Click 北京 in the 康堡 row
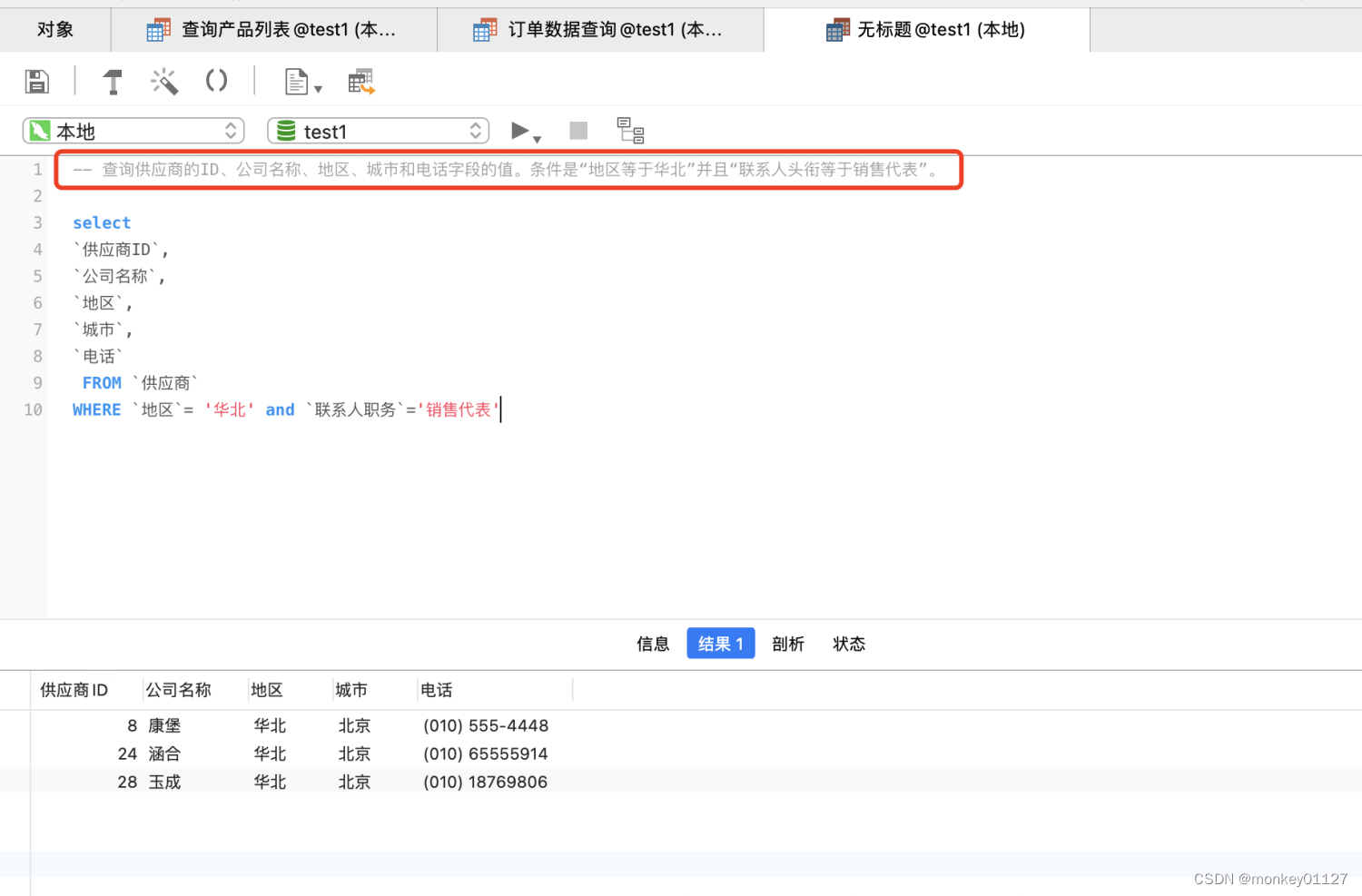The image size is (1362, 896). coord(354,725)
